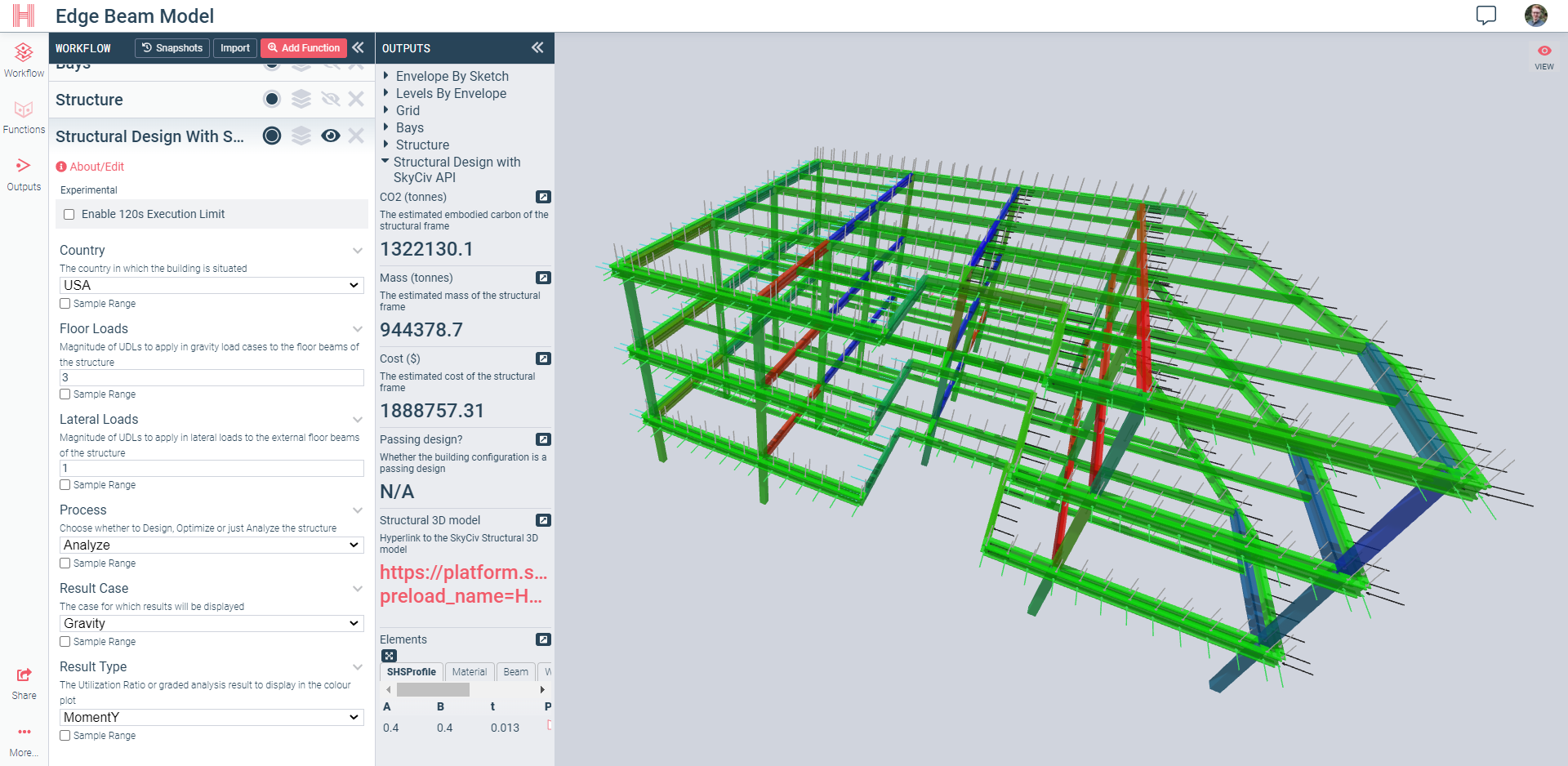Click the Share icon in sidebar
Image resolution: width=1568 pixels, height=766 pixels.
[24, 682]
